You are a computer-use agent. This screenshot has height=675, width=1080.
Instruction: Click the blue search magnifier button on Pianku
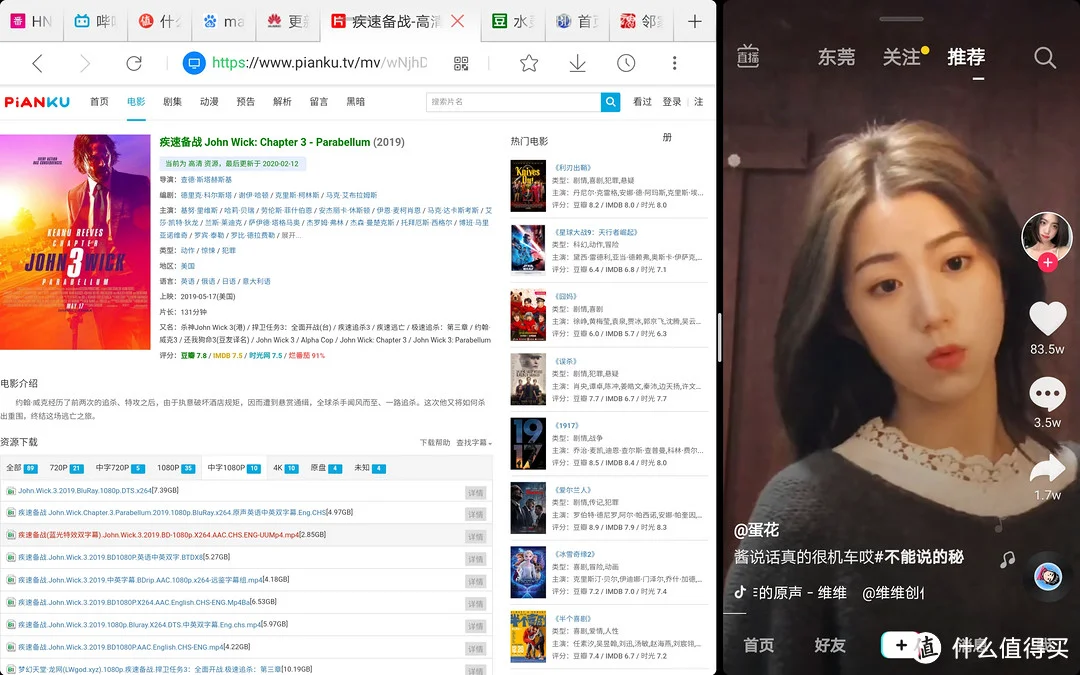pos(610,102)
